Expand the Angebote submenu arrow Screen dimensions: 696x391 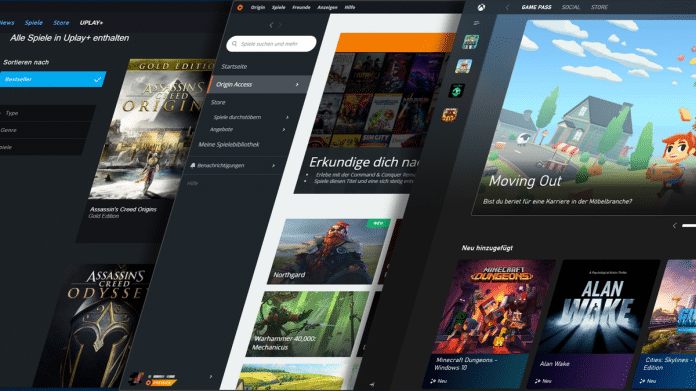click(x=284, y=130)
